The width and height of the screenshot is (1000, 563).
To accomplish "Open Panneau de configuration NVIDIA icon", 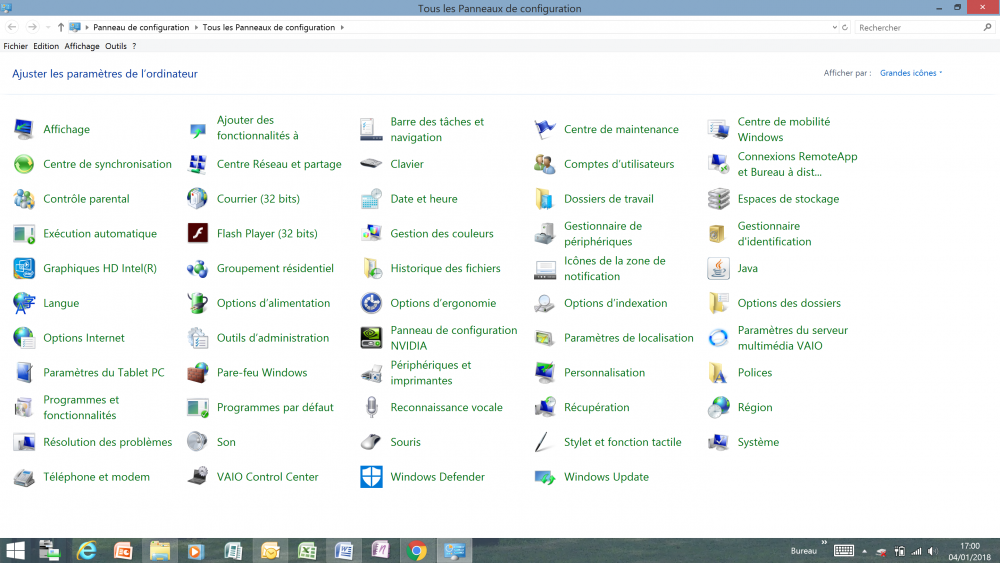I will tap(371, 338).
